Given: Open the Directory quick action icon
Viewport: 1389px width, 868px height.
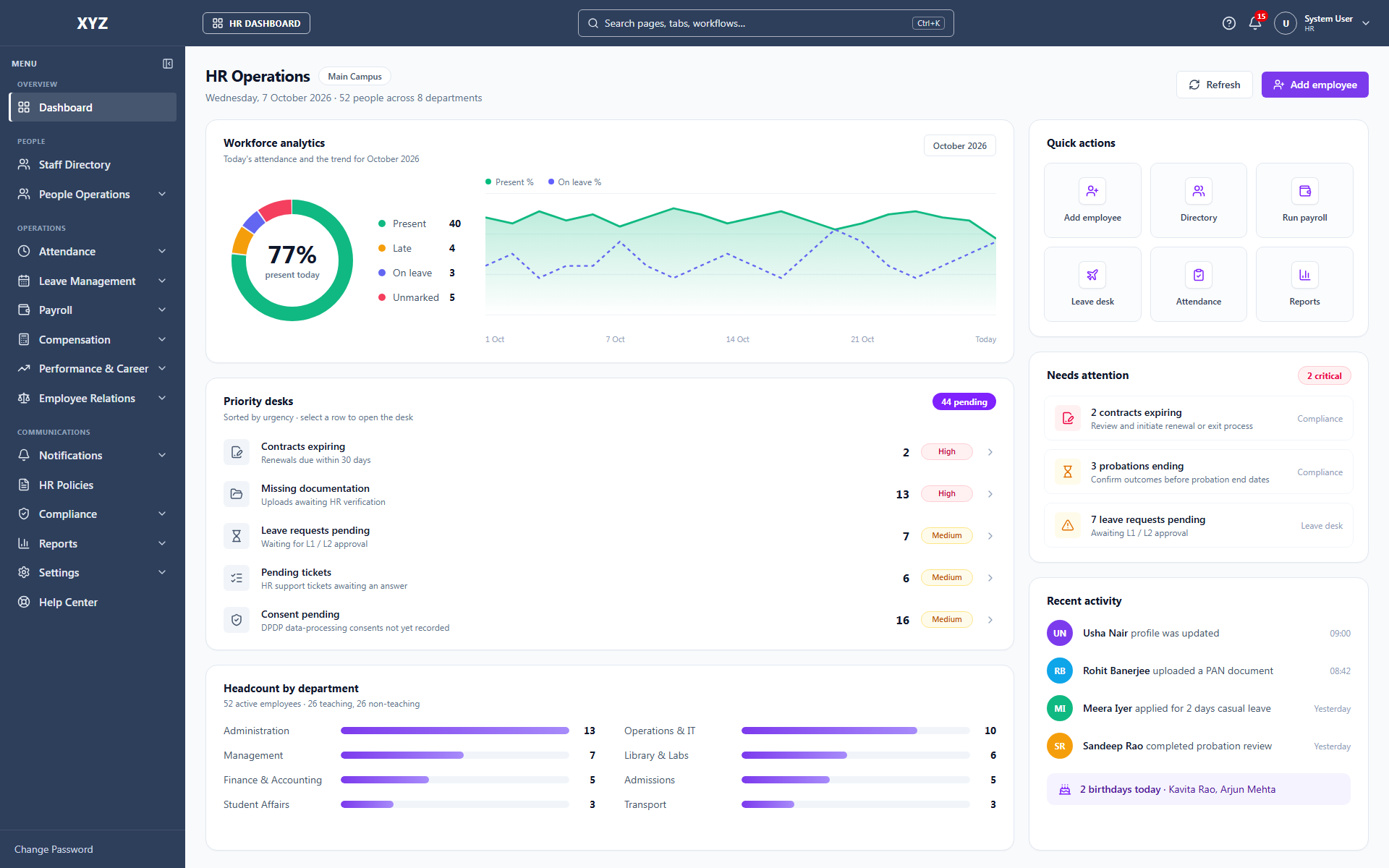Looking at the screenshot, I should (1199, 191).
